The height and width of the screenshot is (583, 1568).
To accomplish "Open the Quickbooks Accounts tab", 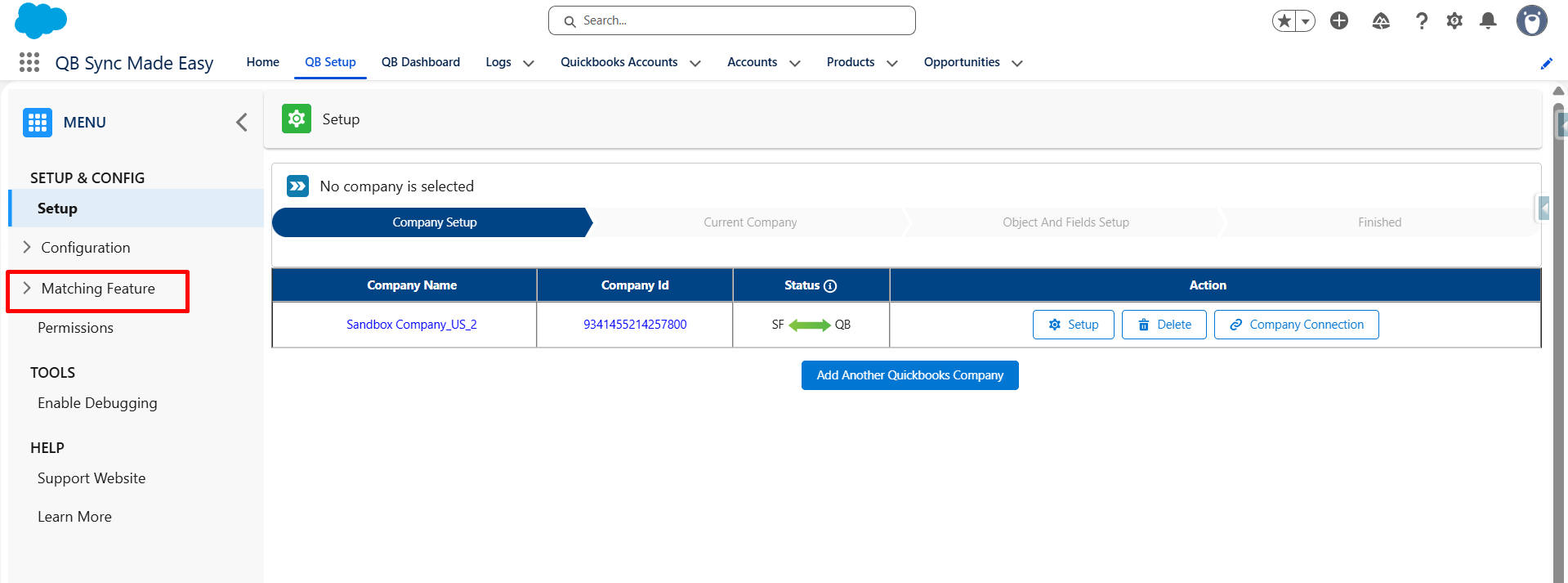I will pyautogui.click(x=619, y=62).
